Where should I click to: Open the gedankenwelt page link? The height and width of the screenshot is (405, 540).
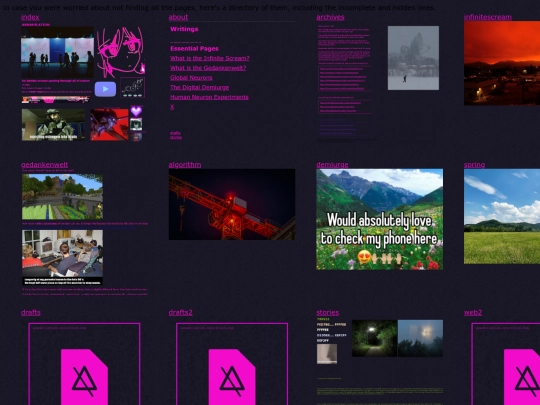(44, 165)
